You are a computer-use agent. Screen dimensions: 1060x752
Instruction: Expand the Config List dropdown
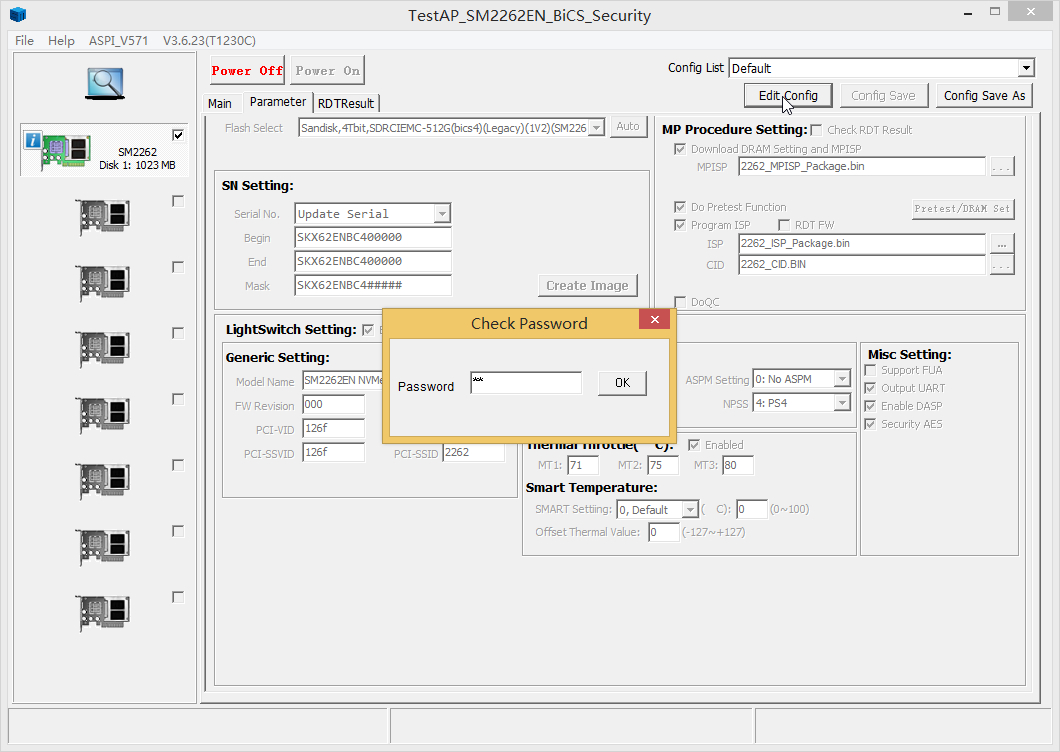[1025, 68]
